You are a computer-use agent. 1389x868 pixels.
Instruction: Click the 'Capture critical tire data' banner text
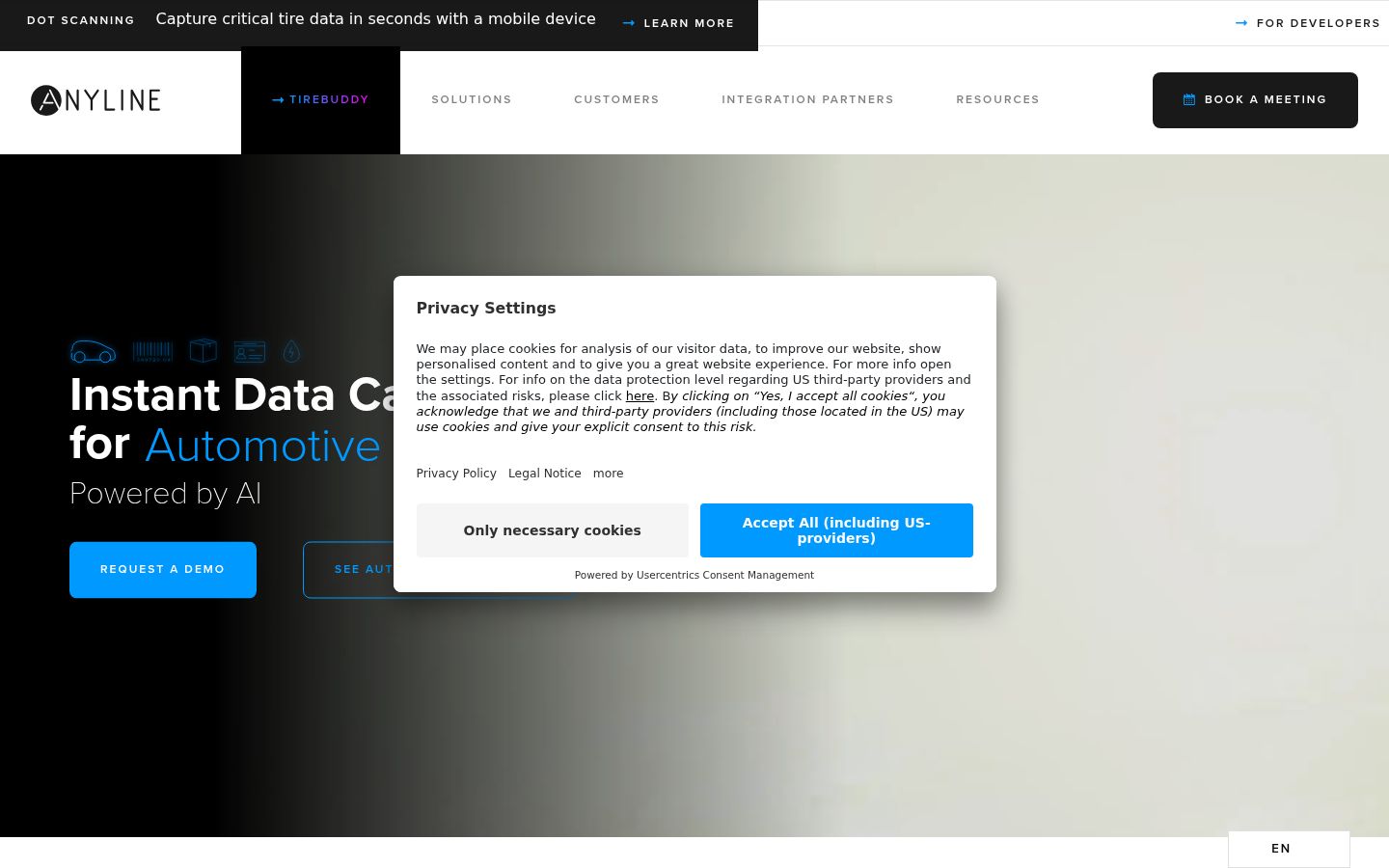pos(375,19)
